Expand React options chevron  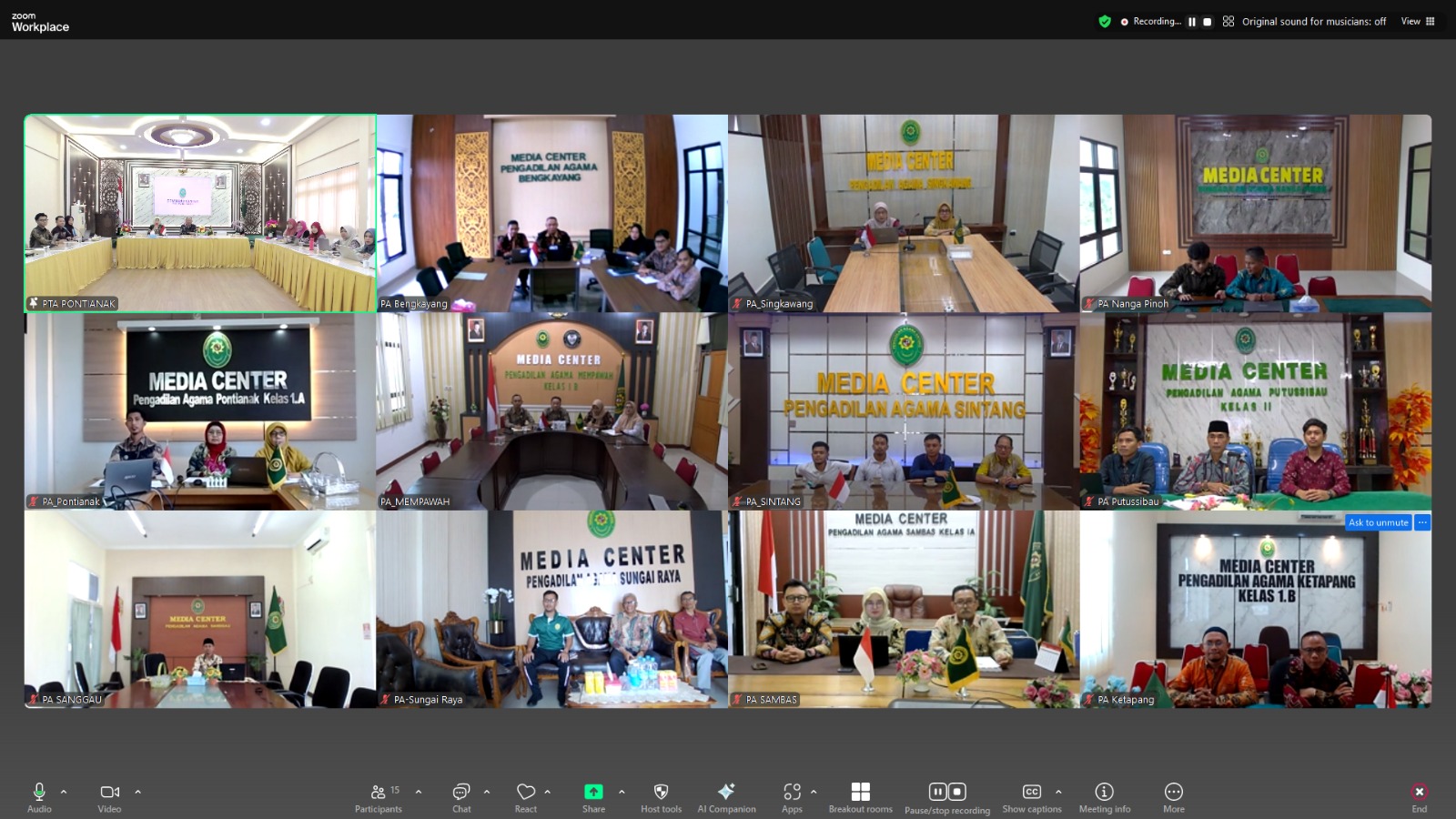[x=547, y=792]
